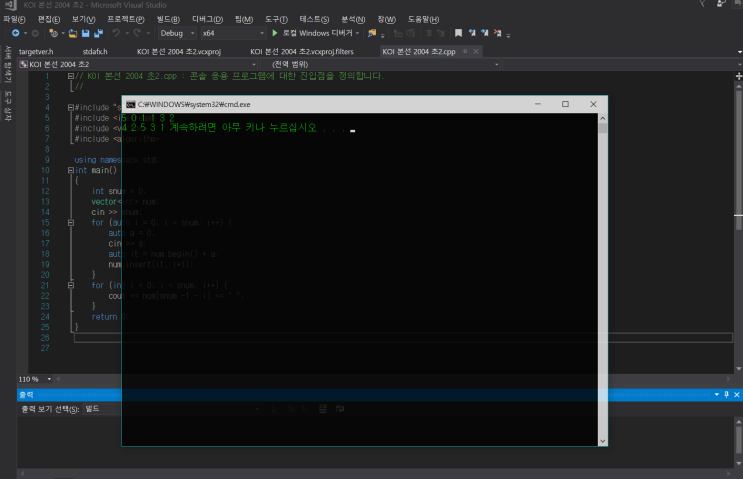Start the local Windows debugger play icon
Screen dimensions: 743x479
[275, 33]
